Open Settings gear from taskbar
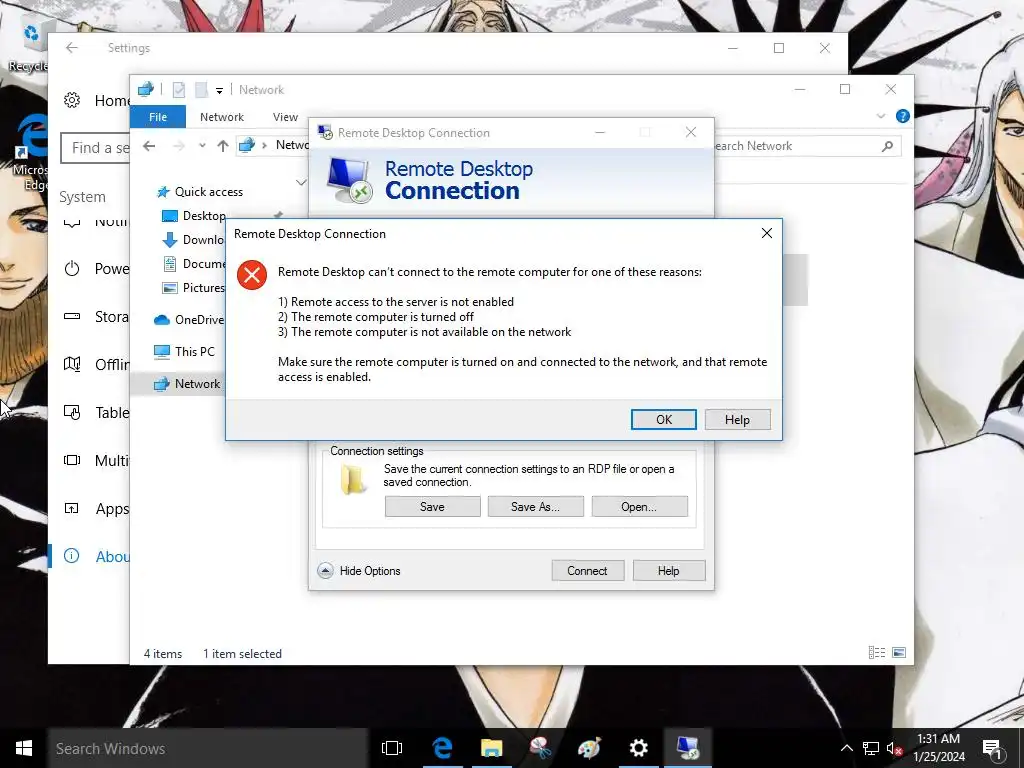The height and width of the screenshot is (768, 1024). [x=638, y=748]
